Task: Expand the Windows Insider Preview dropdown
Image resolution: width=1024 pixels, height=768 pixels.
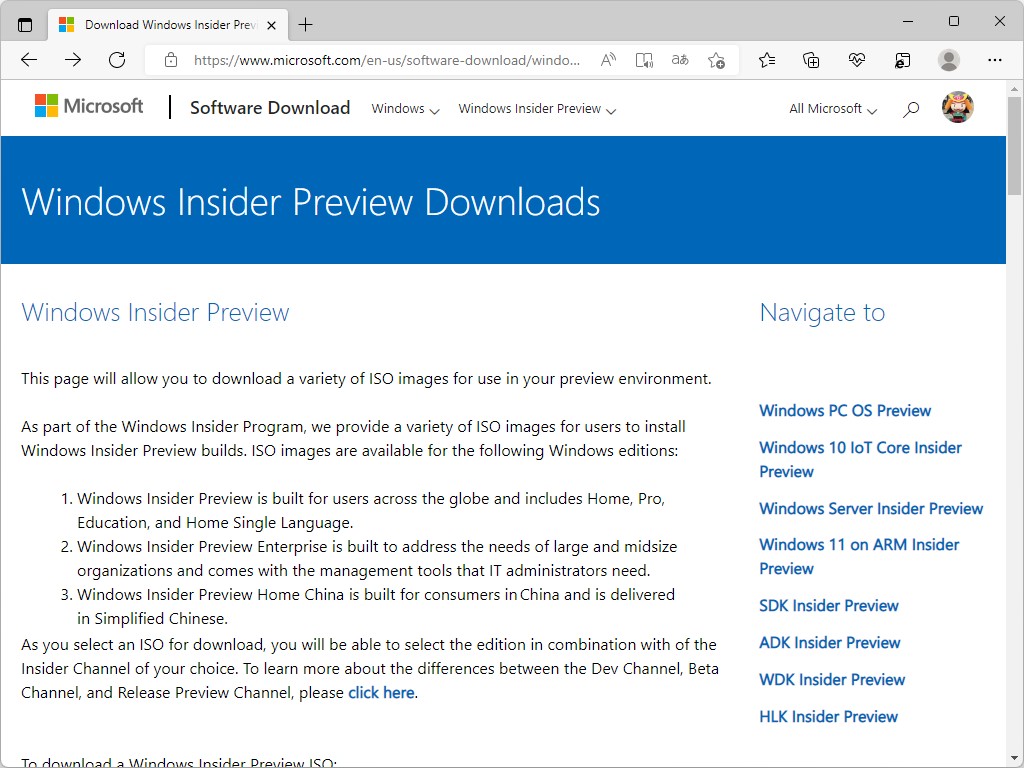Action: (537, 109)
